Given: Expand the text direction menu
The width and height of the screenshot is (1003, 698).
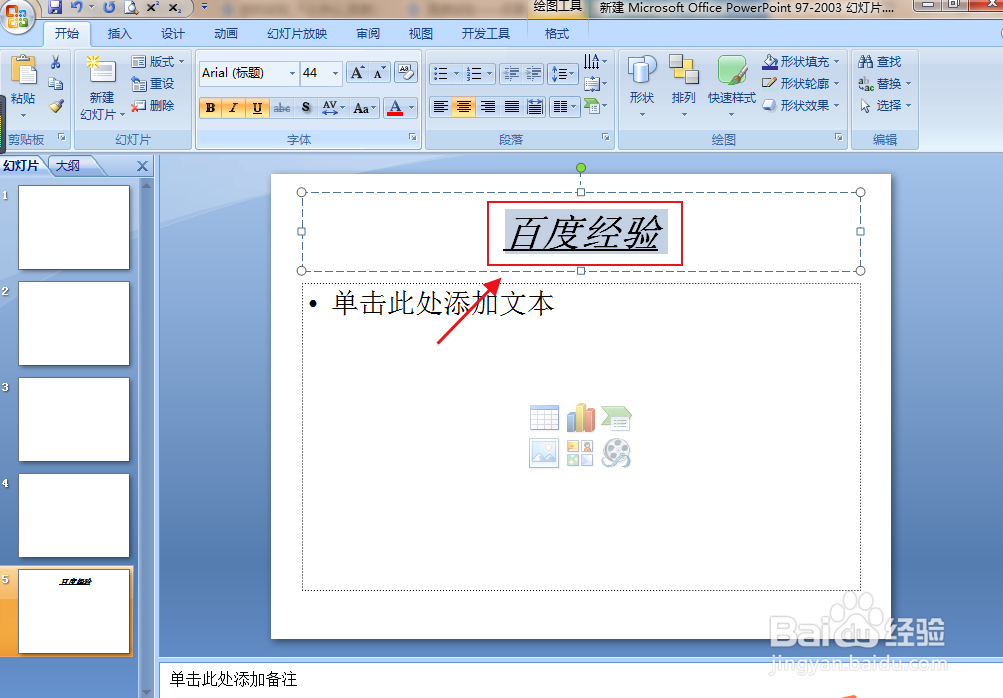Looking at the screenshot, I should point(595,61).
